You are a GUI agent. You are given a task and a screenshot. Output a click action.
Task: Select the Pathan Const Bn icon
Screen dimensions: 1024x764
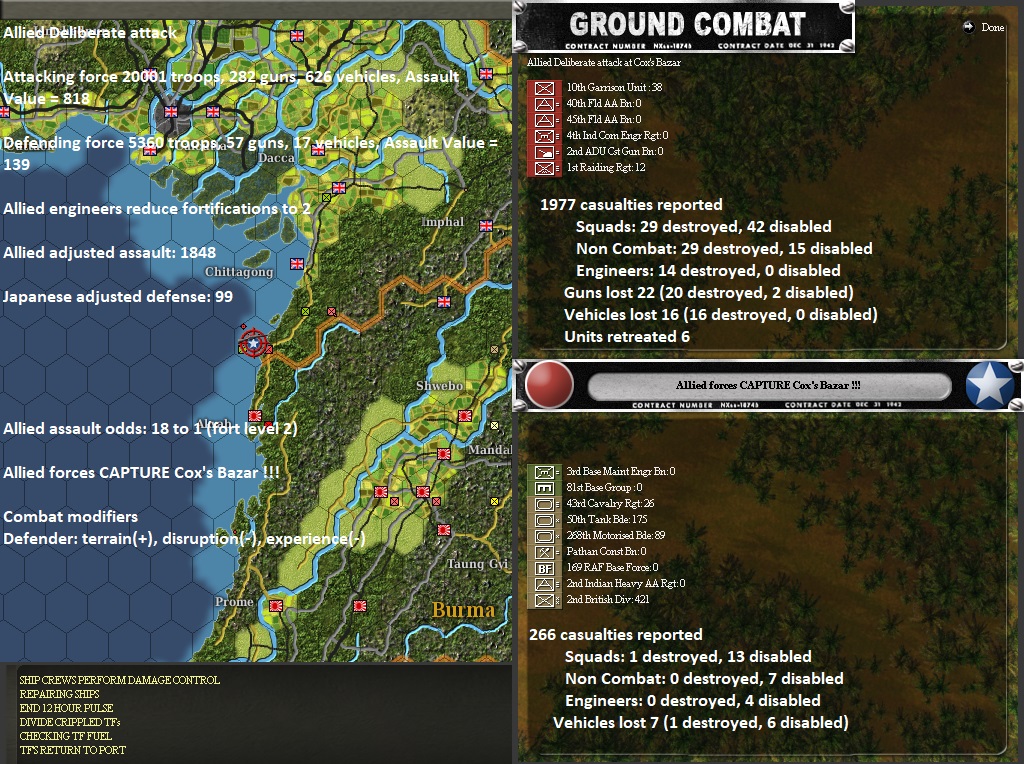tap(545, 552)
